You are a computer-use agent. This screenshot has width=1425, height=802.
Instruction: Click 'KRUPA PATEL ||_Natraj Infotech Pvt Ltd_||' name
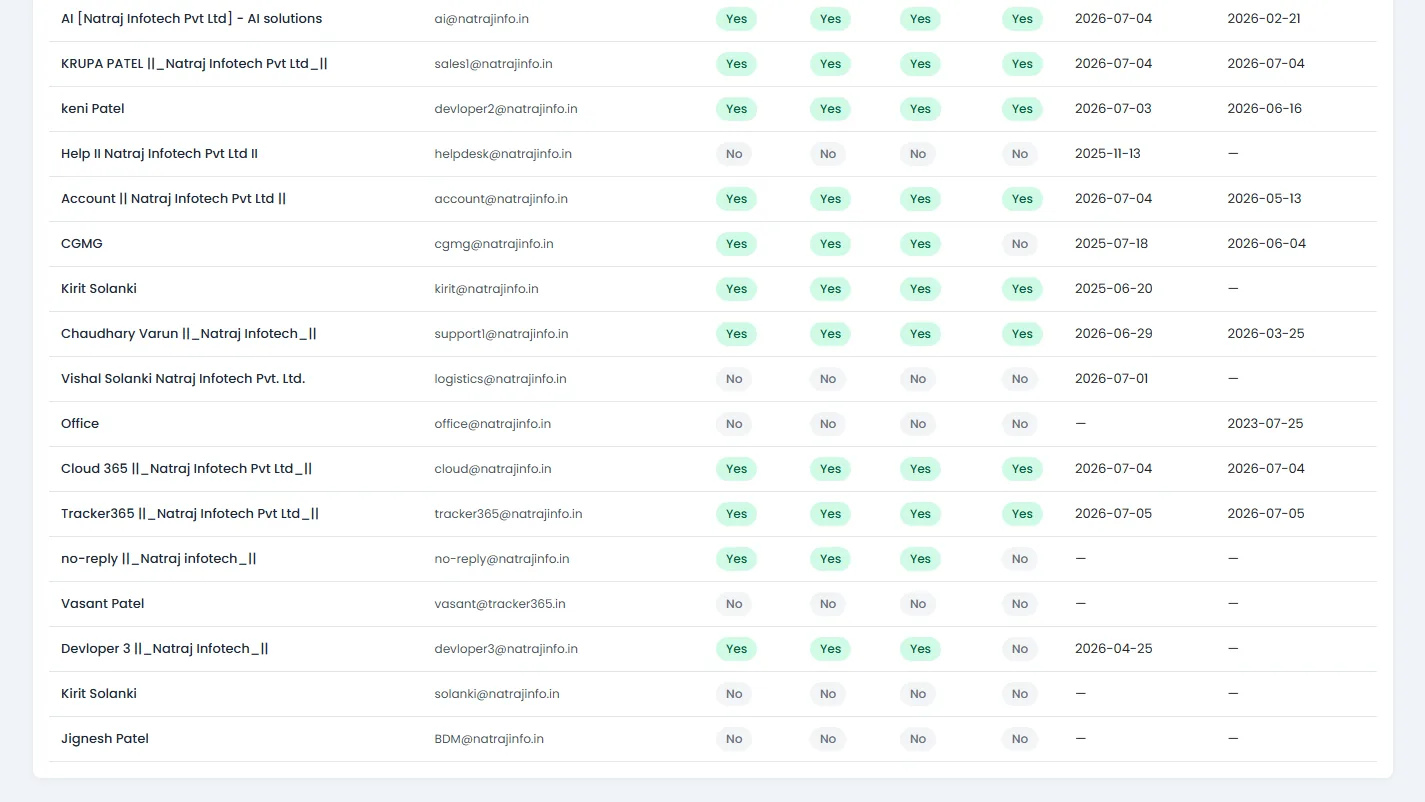pos(194,64)
